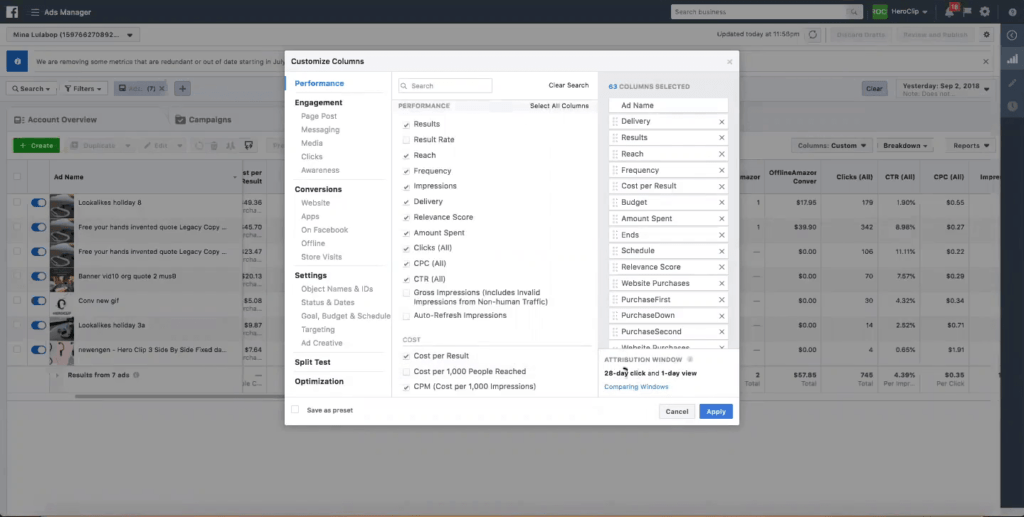Click the Clear Search link
This screenshot has width=1024, height=517.
click(568, 86)
